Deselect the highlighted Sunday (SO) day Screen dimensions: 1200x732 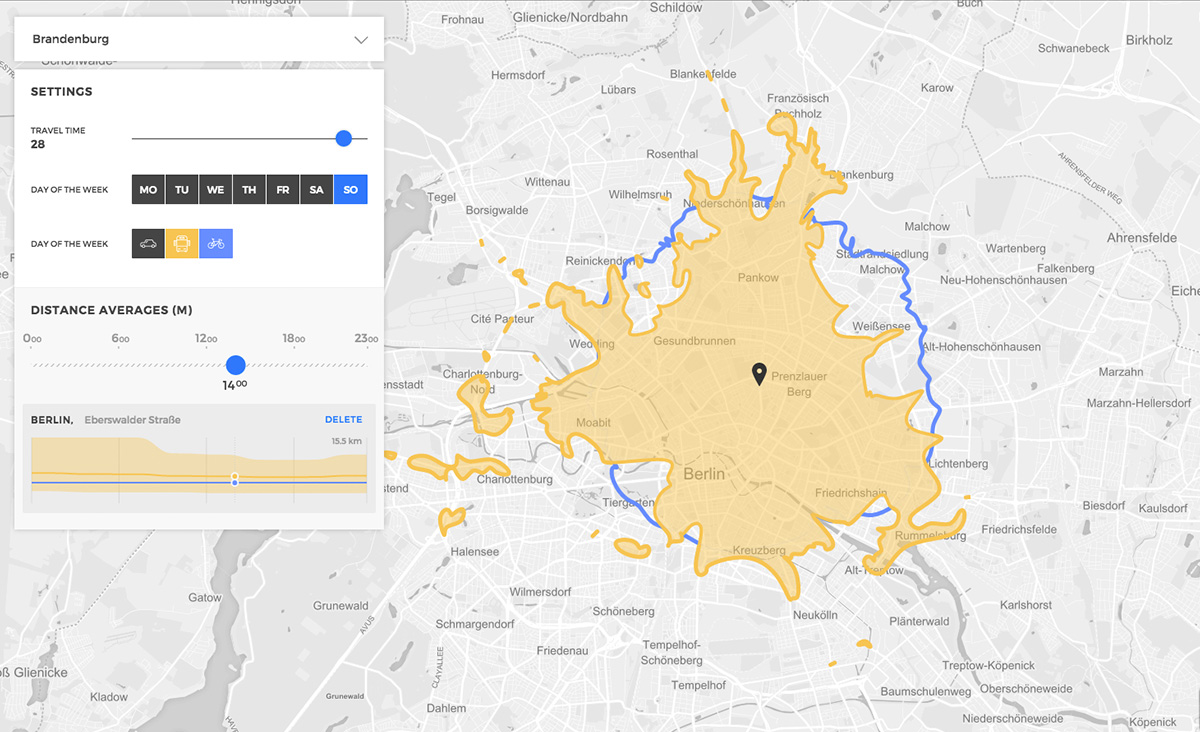(x=350, y=189)
